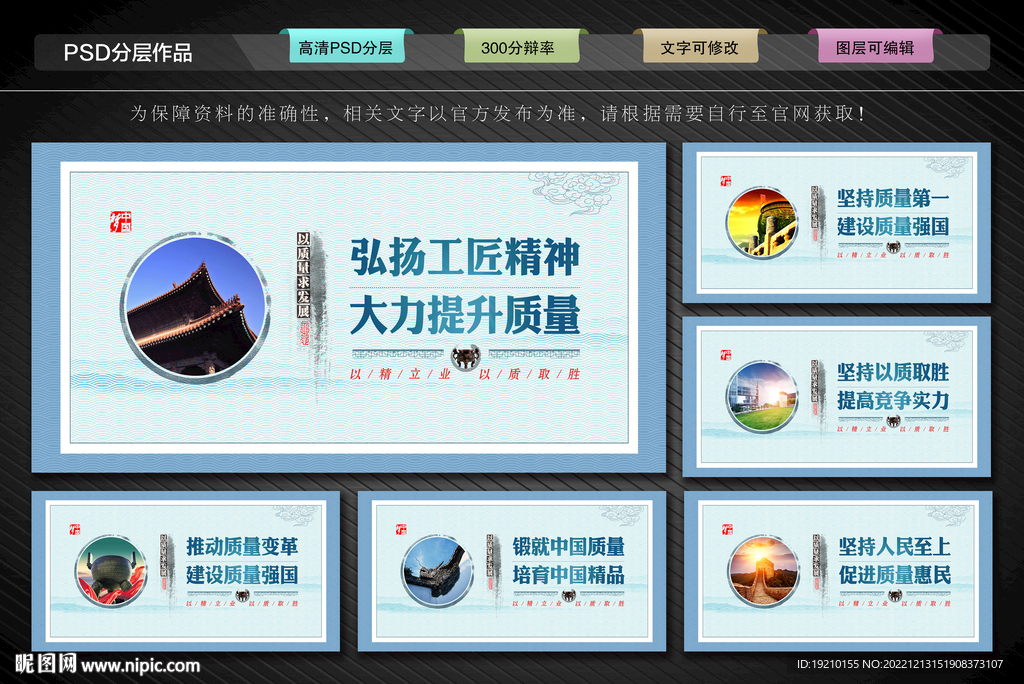Click the 昵图网 logo
Image resolution: width=1024 pixels, height=684 pixels.
coord(46,664)
